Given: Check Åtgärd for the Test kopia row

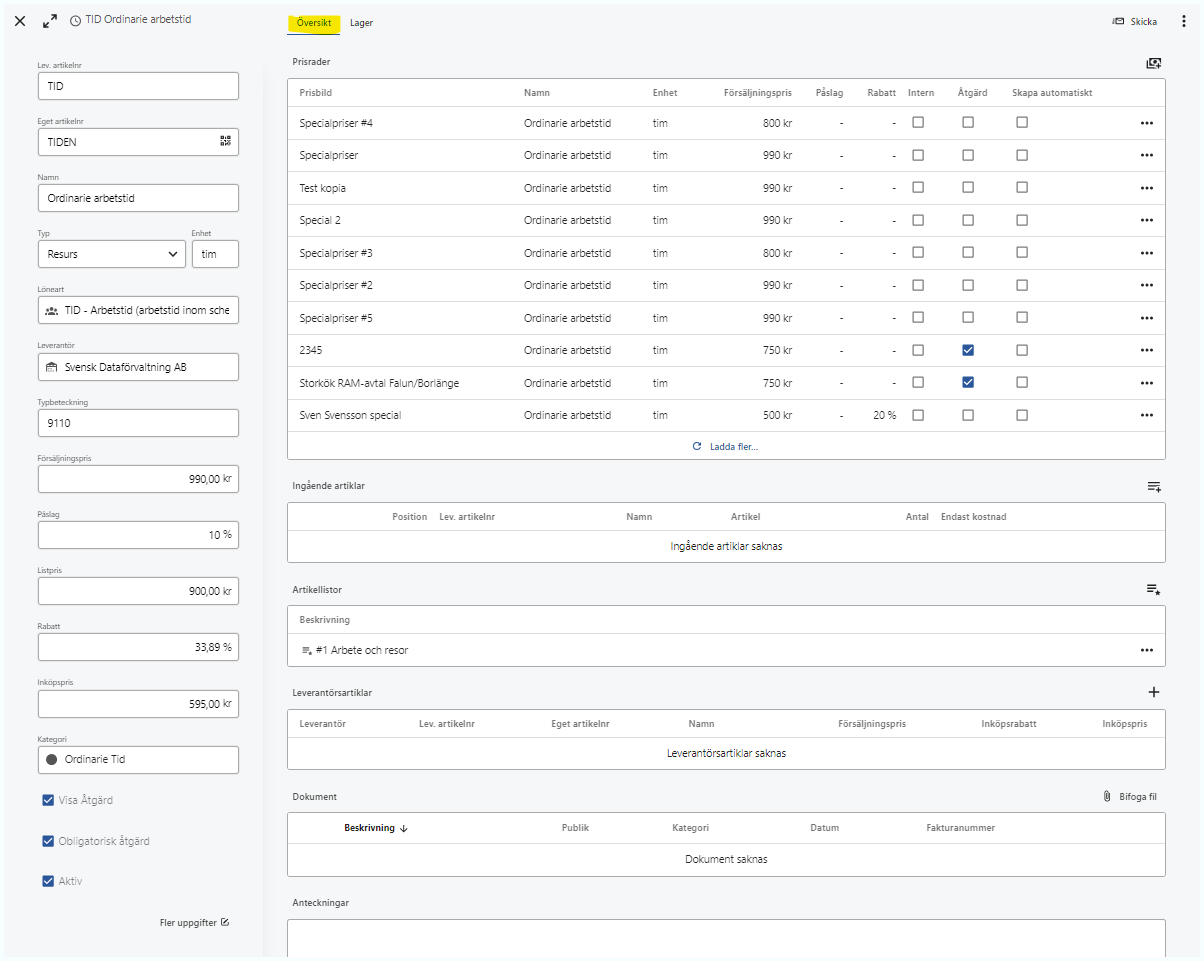Looking at the screenshot, I should point(968,187).
